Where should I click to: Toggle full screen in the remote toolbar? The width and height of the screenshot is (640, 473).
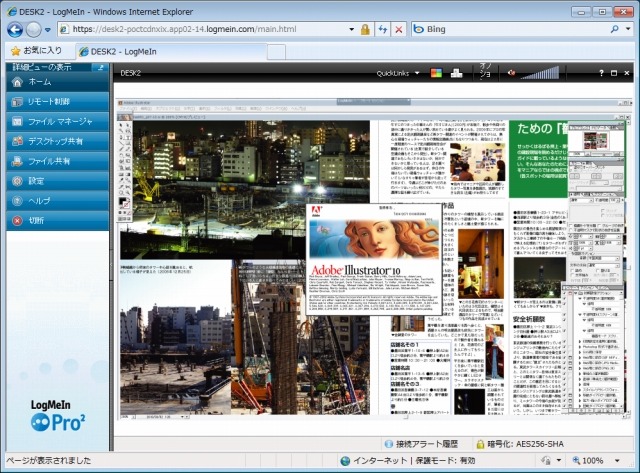[x=614, y=73]
